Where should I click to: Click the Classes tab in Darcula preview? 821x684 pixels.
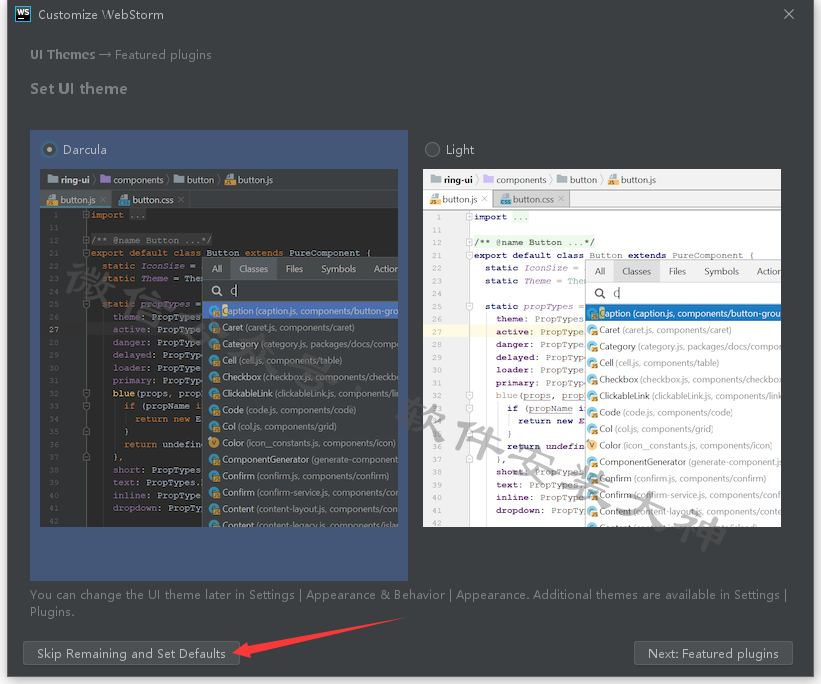(x=253, y=269)
